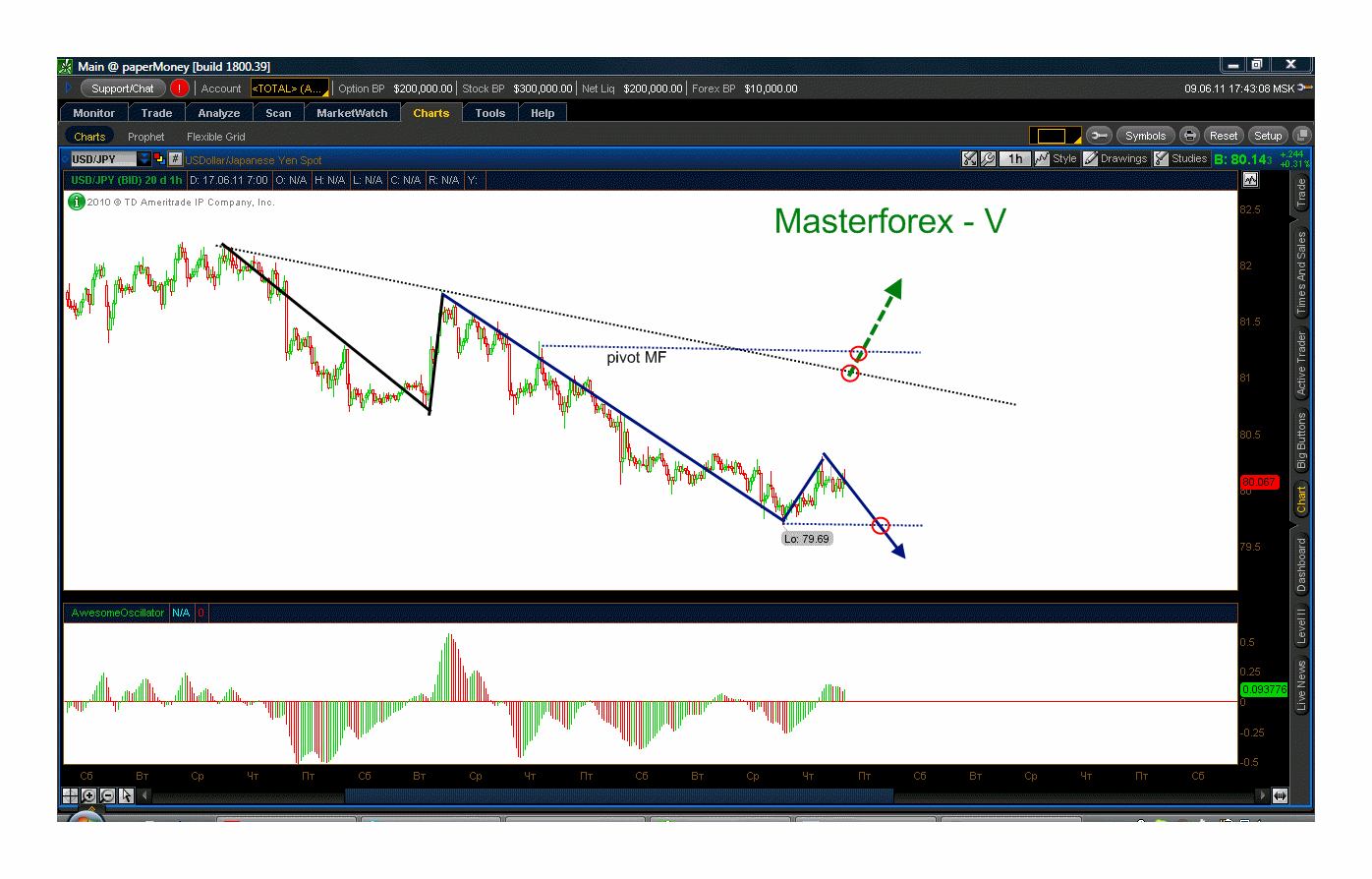Click the paperMoney leaf app icon
The image size is (1372, 879).
tap(66, 66)
